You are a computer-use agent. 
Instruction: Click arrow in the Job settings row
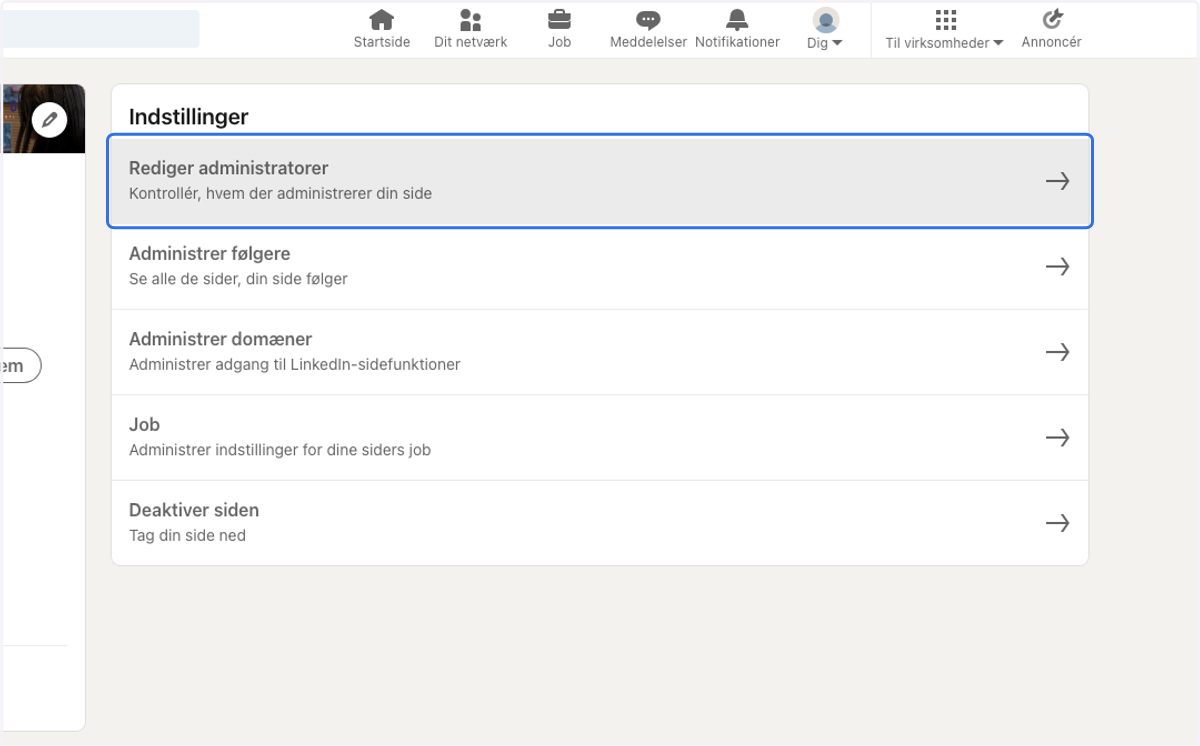point(1057,438)
